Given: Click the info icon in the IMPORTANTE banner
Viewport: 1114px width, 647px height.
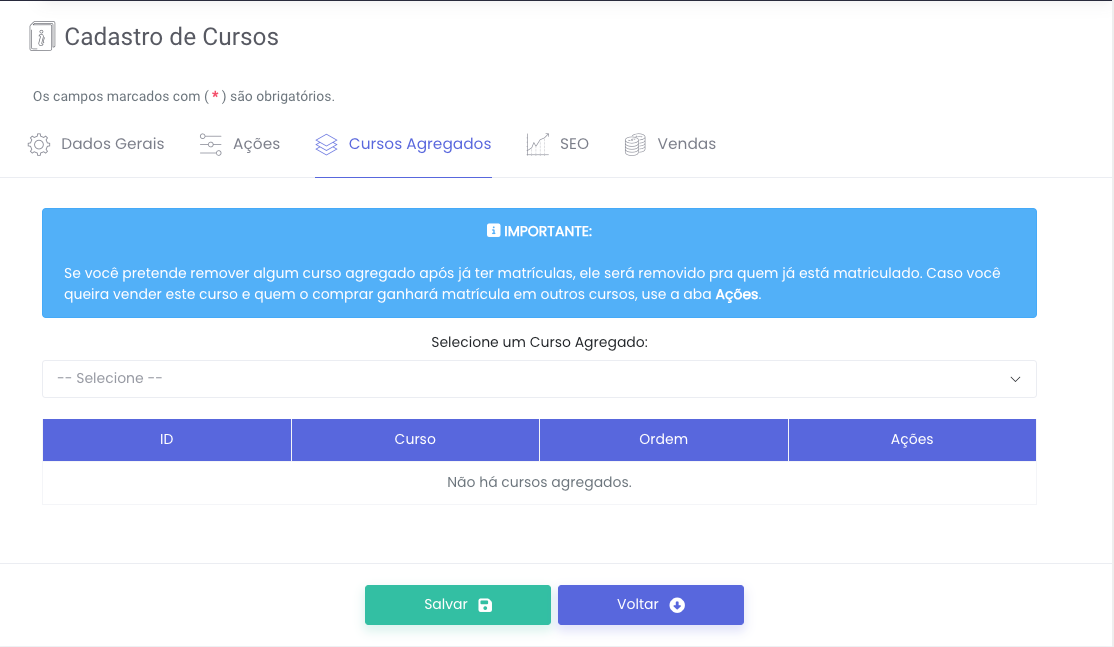Looking at the screenshot, I should coord(493,231).
